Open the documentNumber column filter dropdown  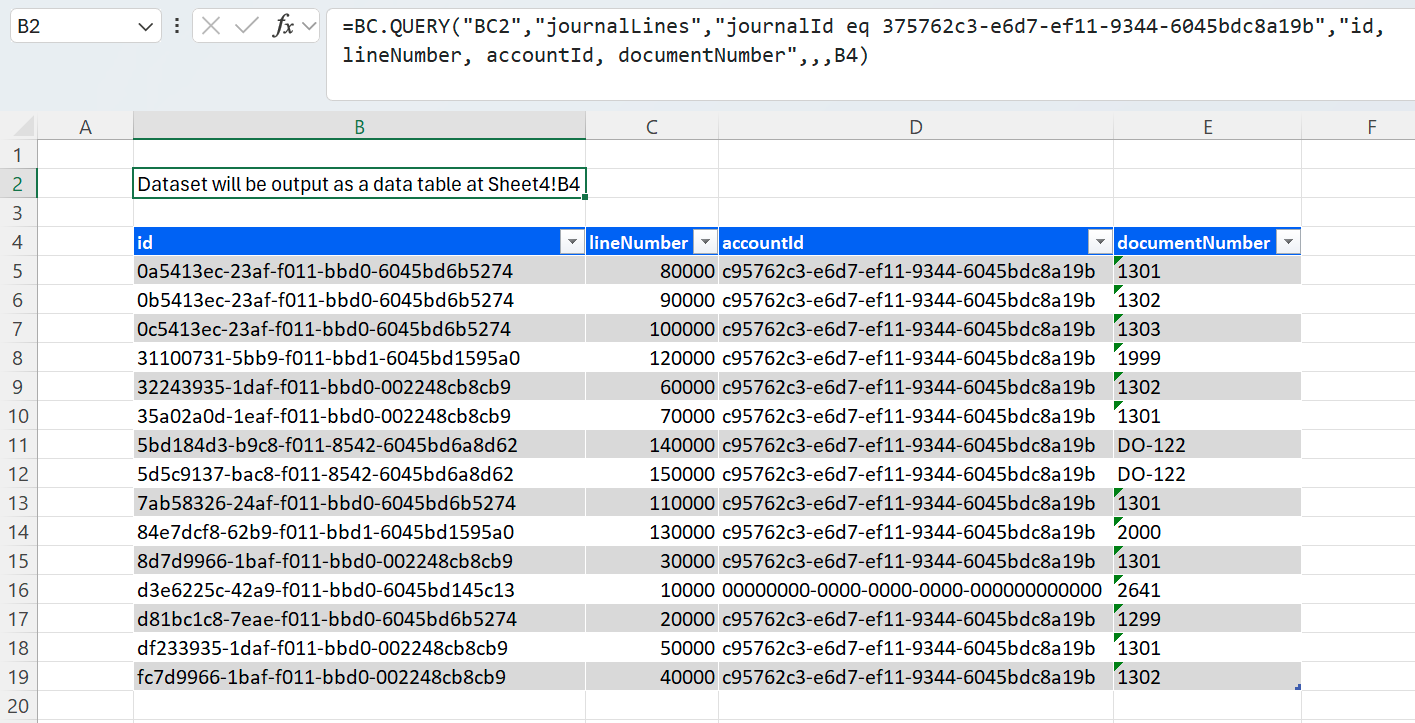point(1288,242)
